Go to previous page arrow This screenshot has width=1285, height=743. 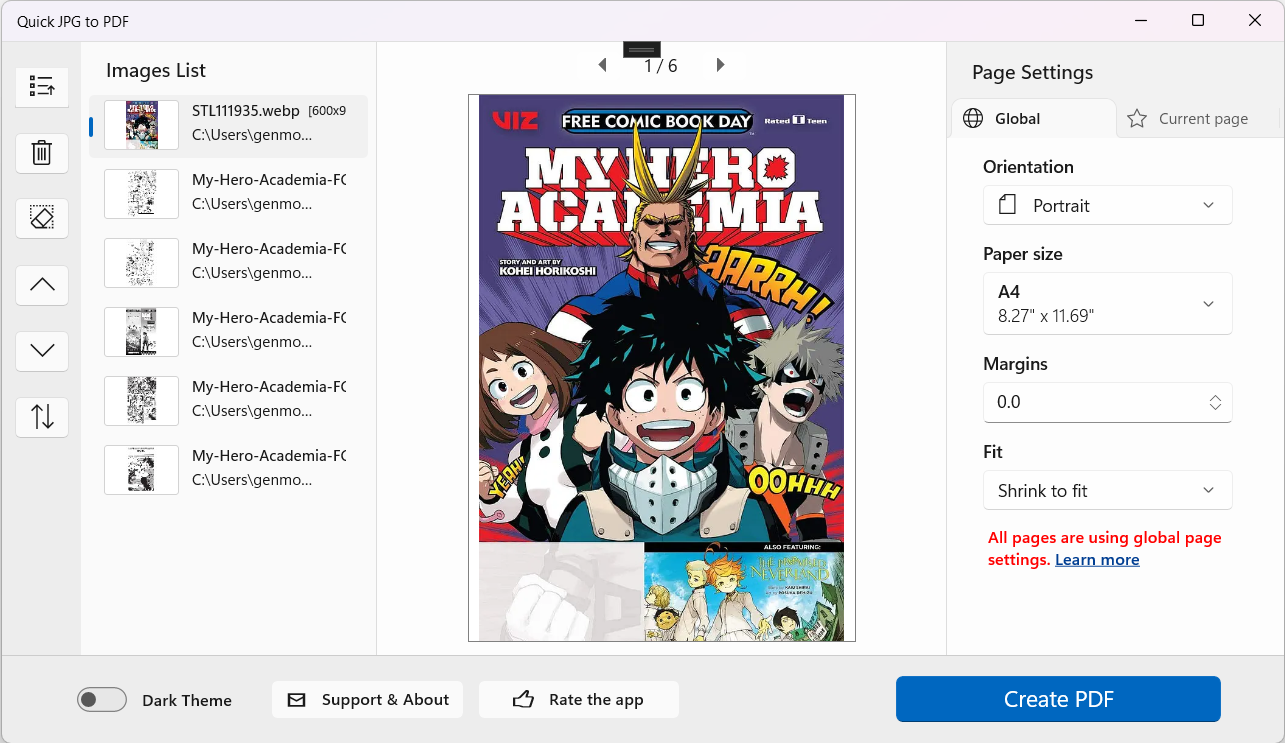(x=602, y=65)
